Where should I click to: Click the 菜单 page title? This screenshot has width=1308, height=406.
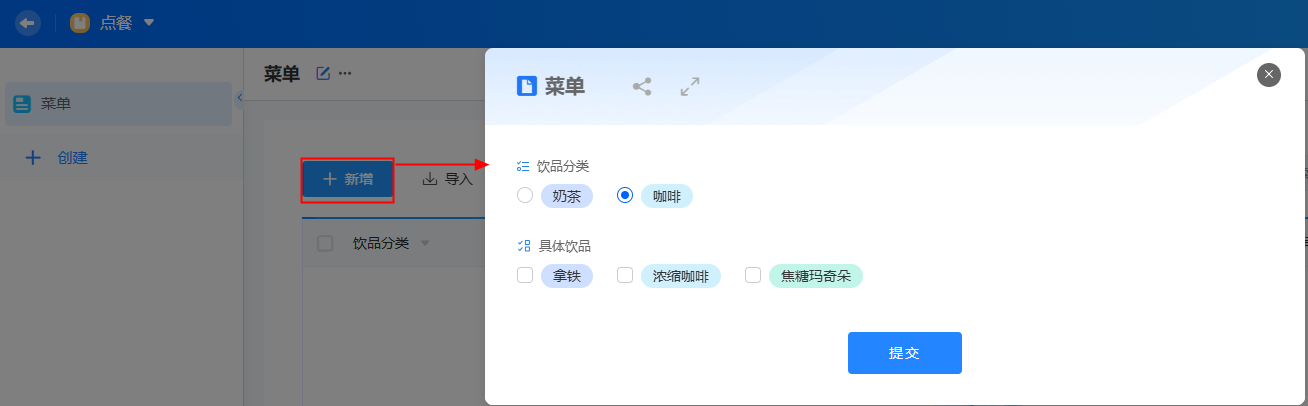pos(282,74)
